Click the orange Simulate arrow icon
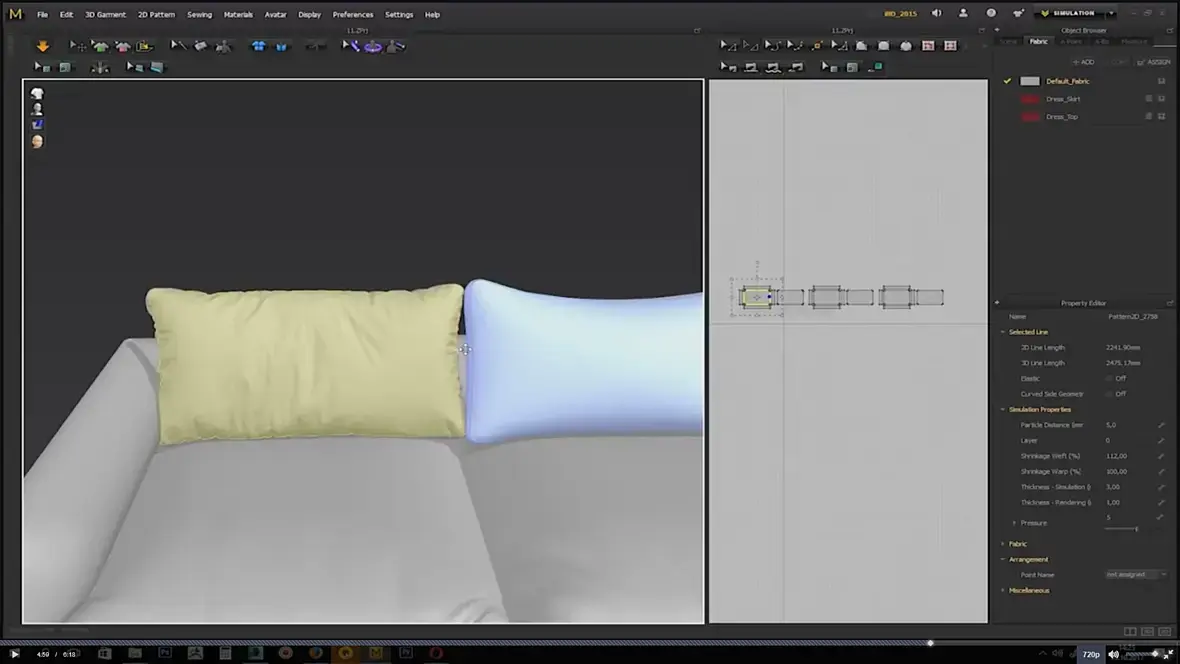1180x664 pixels. tap(43, 46)
